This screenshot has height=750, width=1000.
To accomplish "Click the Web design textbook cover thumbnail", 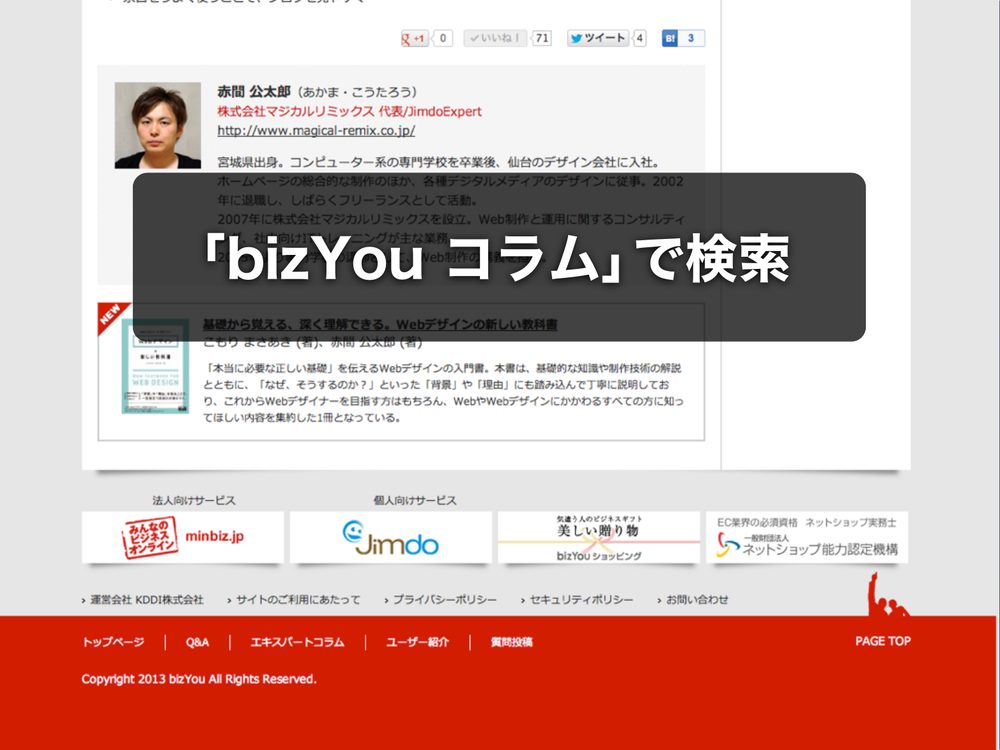I will click(x=155, y=367).
